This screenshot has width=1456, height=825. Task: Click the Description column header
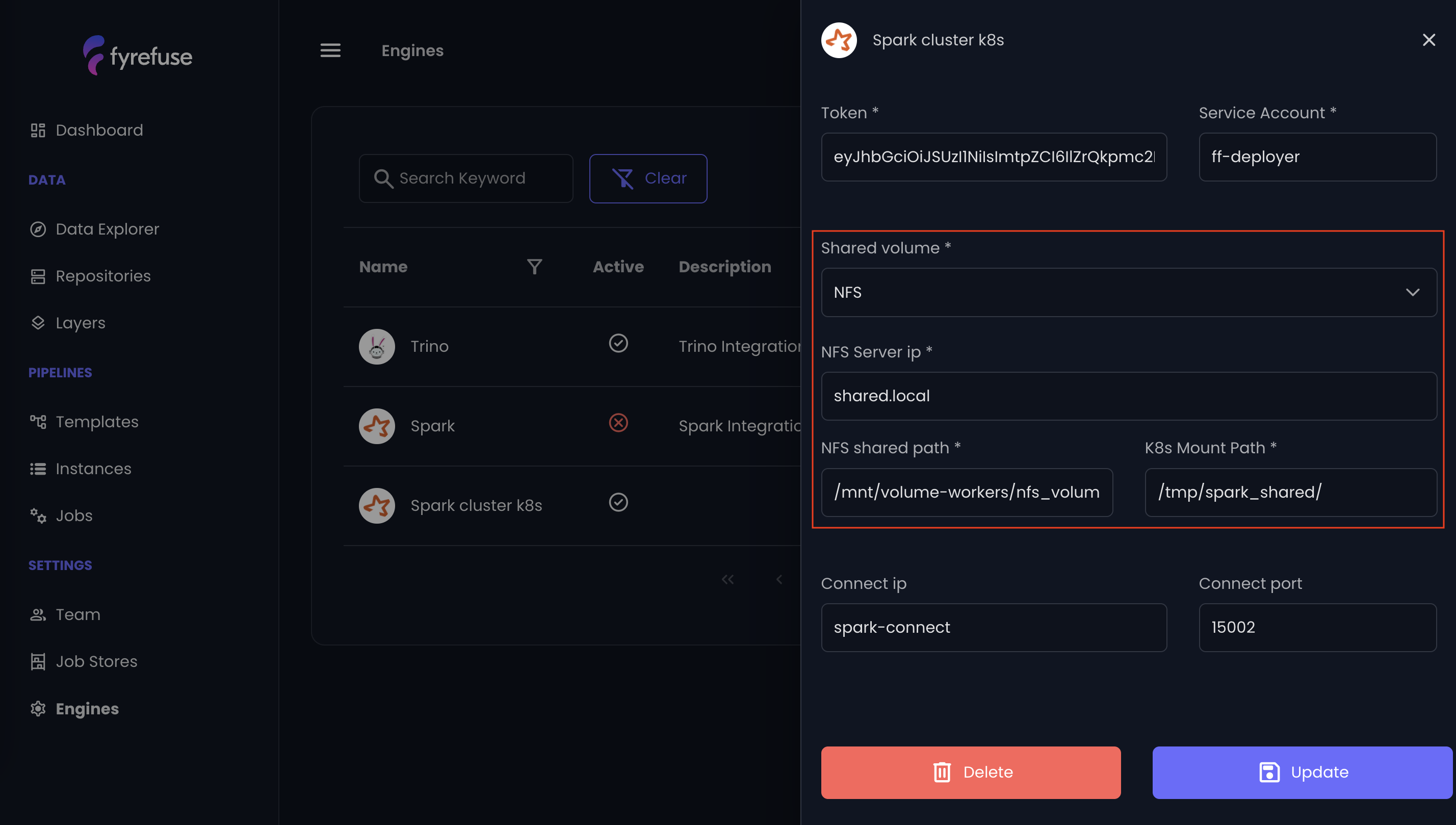pos(724,266)
